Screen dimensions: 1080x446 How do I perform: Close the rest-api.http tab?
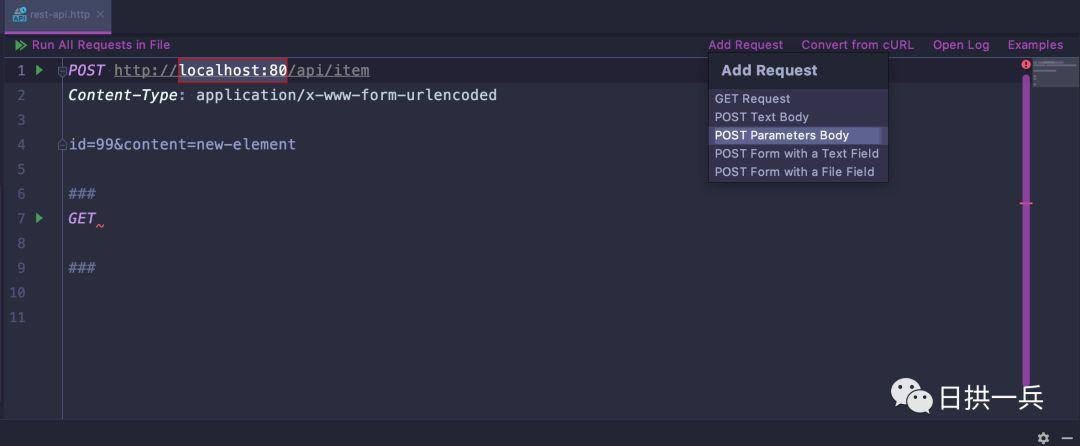pyautogui.click(x=101, y=15)
